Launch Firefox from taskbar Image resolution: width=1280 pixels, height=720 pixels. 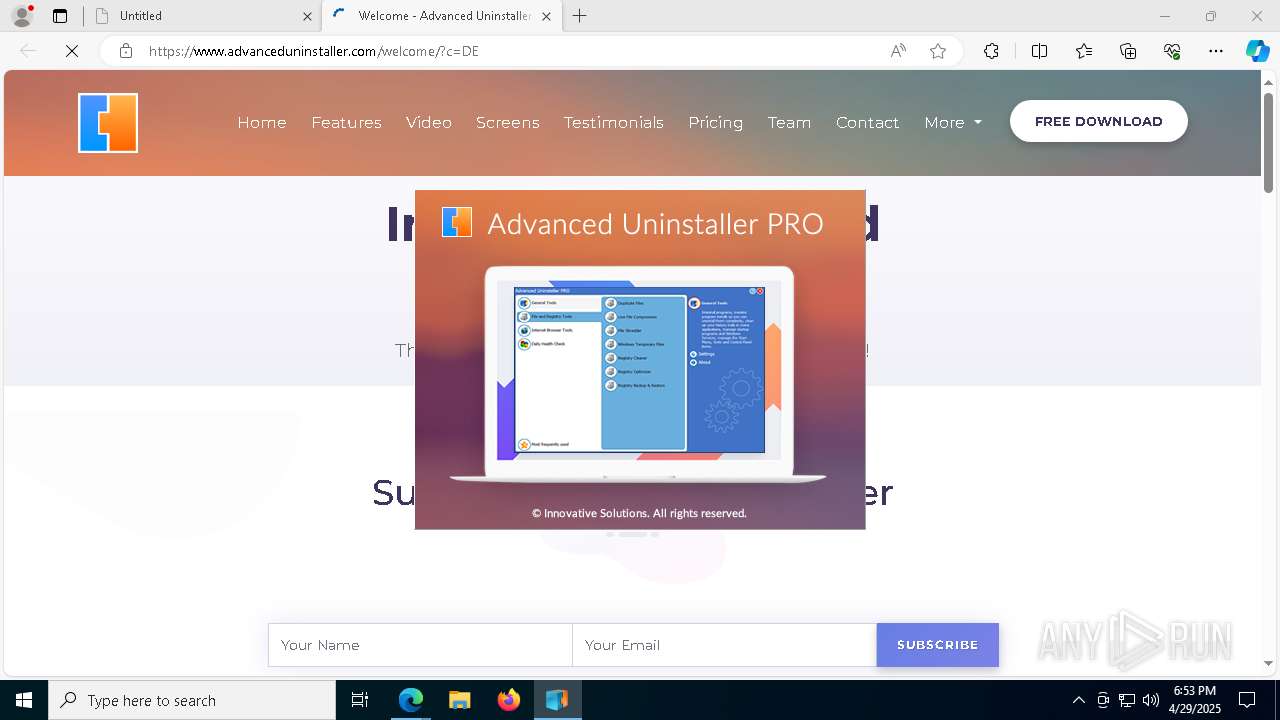[508, 700]
